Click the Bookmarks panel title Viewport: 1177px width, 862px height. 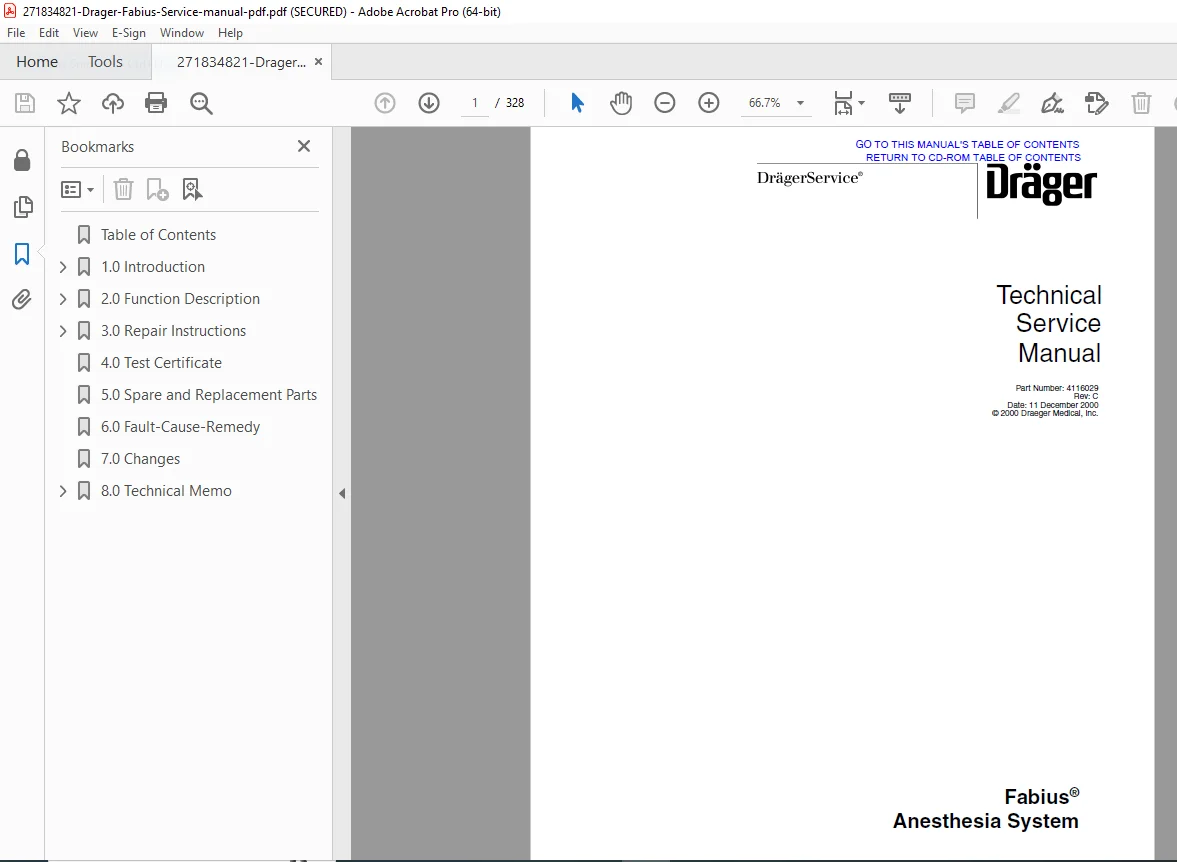pos(98,147)
